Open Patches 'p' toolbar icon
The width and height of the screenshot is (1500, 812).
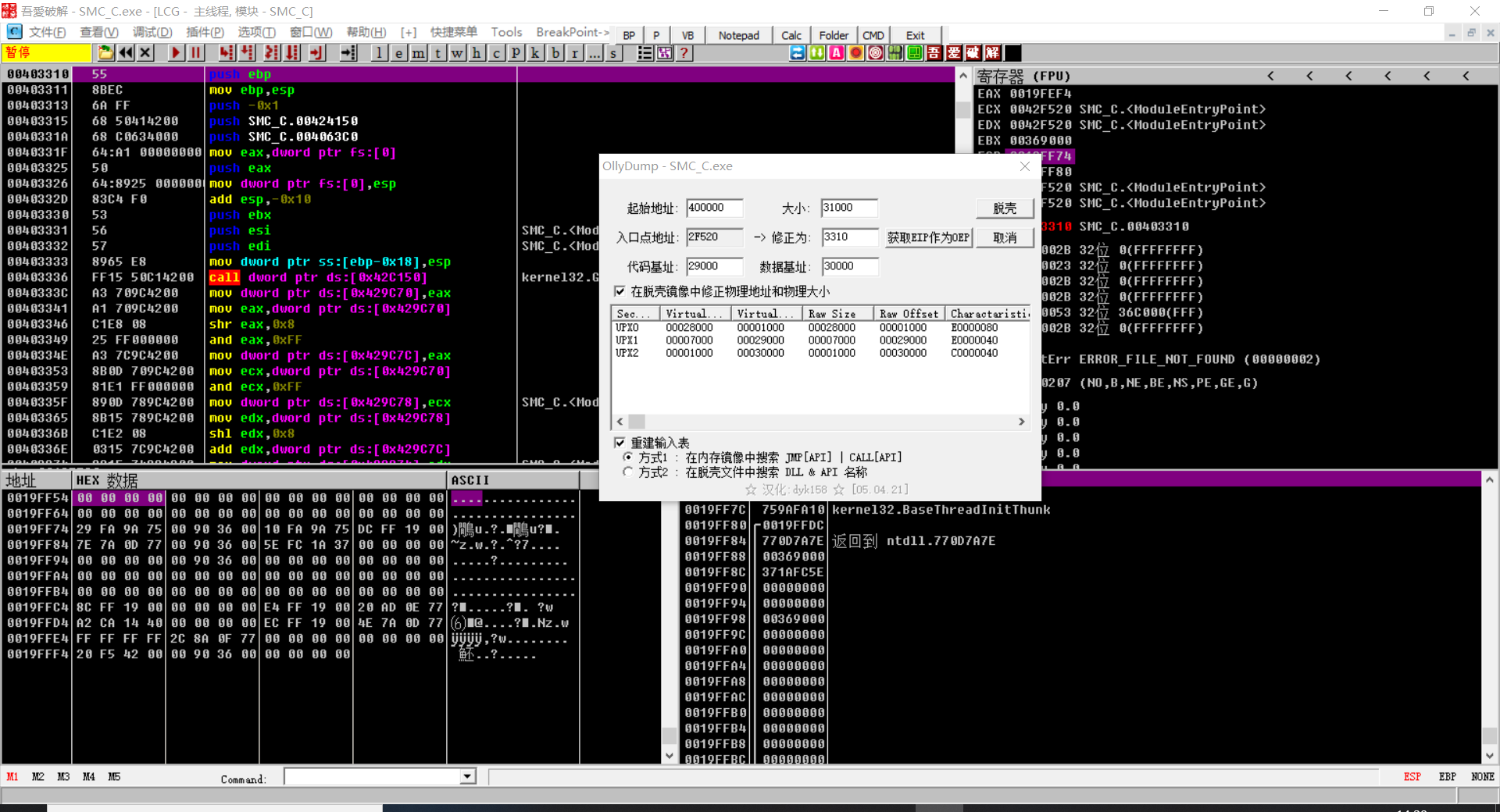[x=516, y=53]
